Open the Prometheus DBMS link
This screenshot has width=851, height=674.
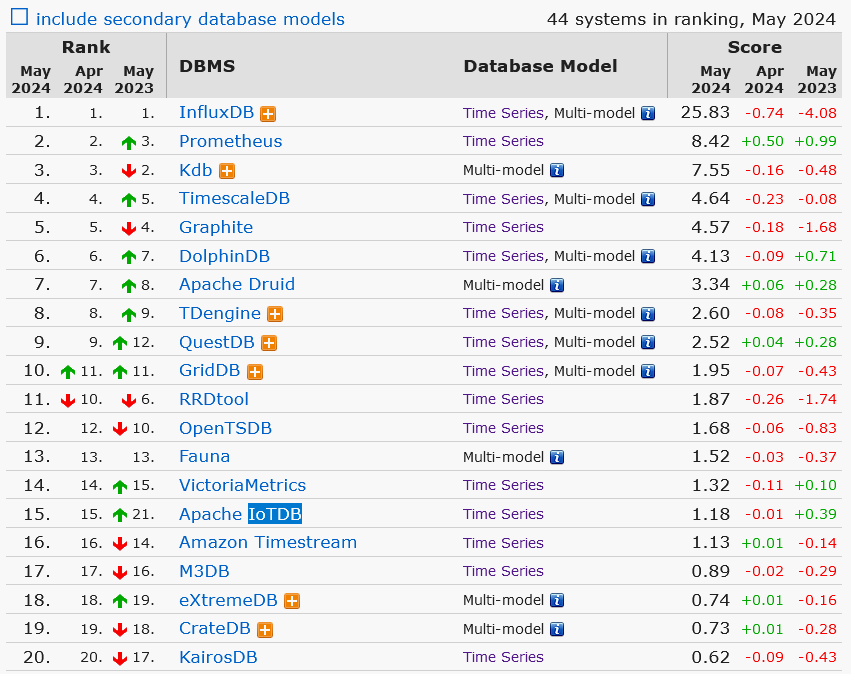(x=230, y=141)
